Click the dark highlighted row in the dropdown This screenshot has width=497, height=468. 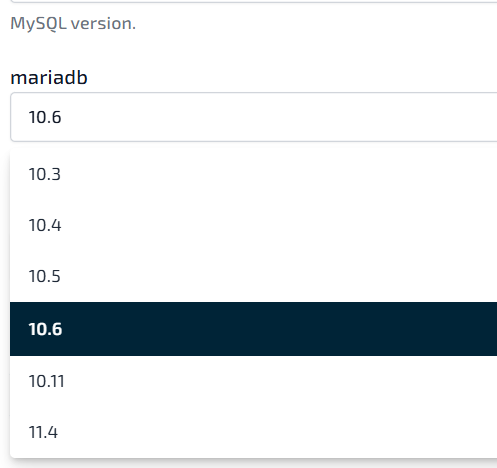click(x=254, y=329)
